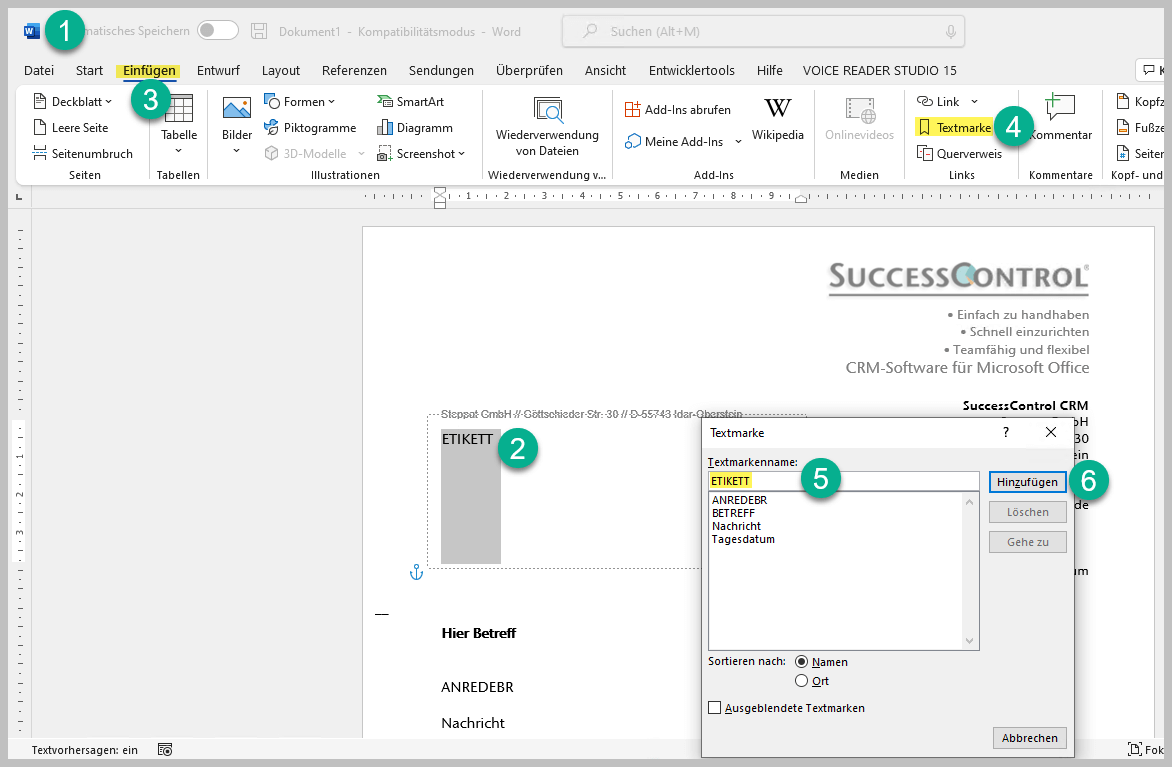The width and height of the screenshot is (1172, 767).
Task: Click the Wikipedia add-in icon
Action: 777,110
